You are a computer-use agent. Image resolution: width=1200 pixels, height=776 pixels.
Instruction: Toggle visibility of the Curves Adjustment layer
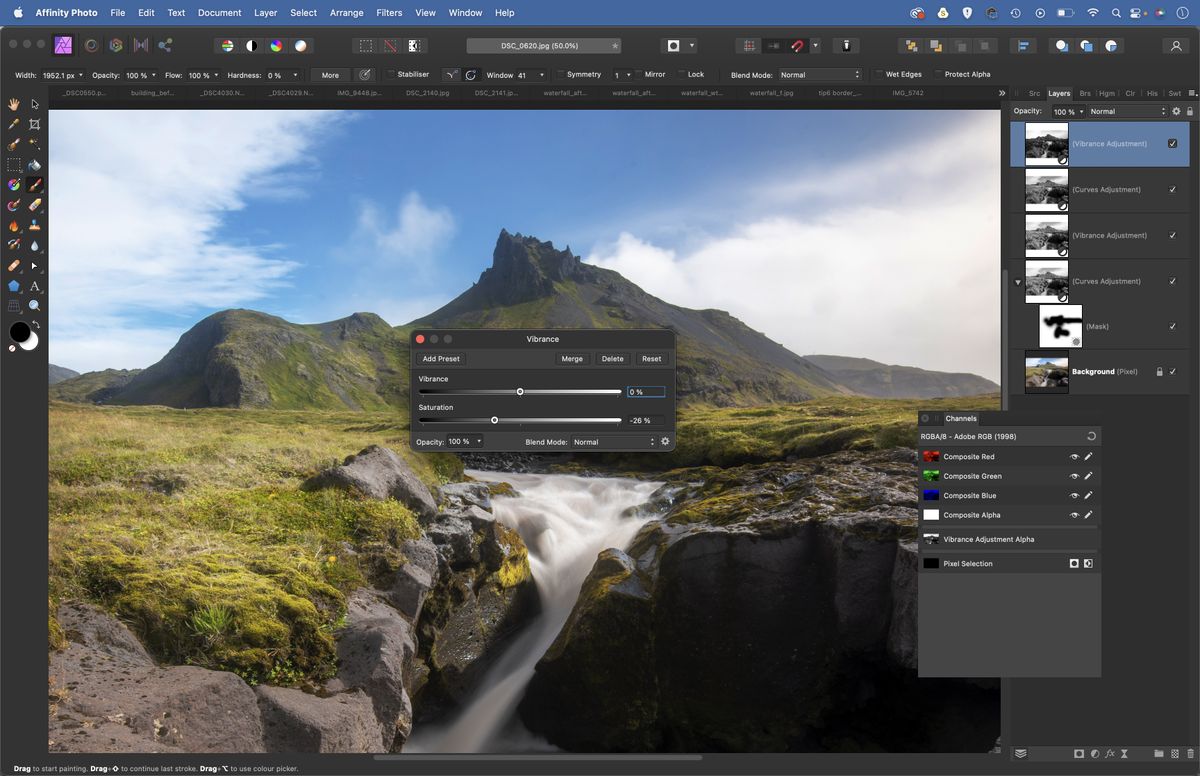(x=1172, y=189)
